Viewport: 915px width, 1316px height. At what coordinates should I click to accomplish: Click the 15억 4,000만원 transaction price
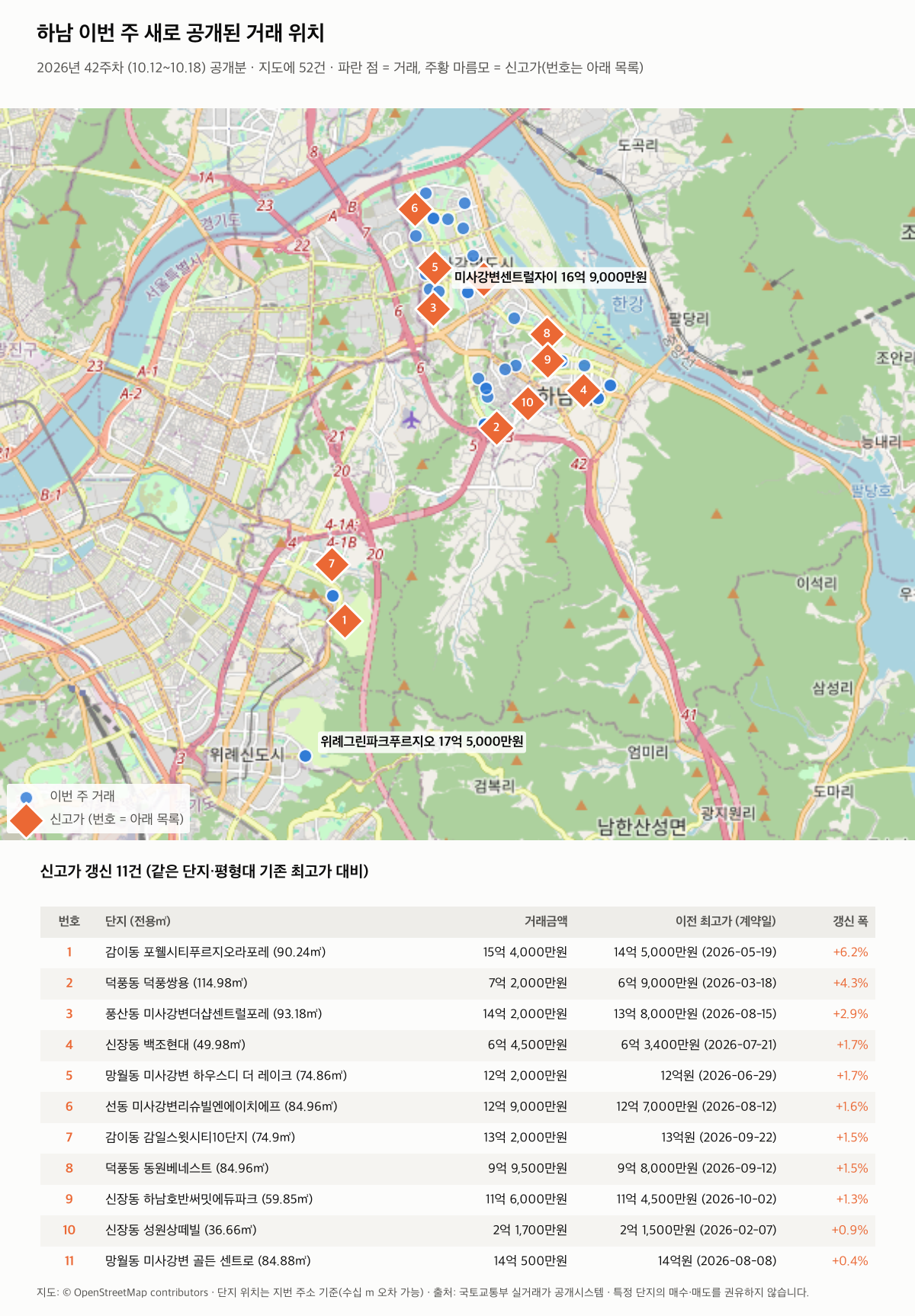pyautogui.click(x=525, y=952)
